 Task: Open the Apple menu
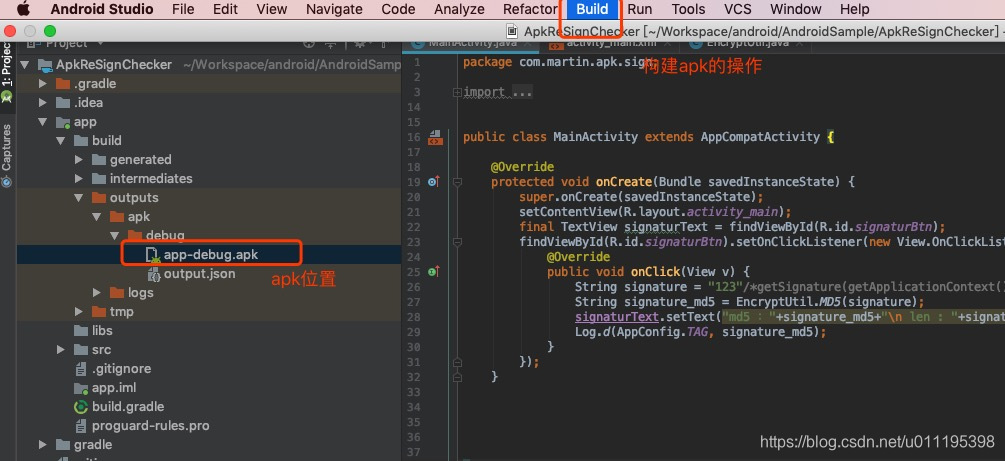24,9
